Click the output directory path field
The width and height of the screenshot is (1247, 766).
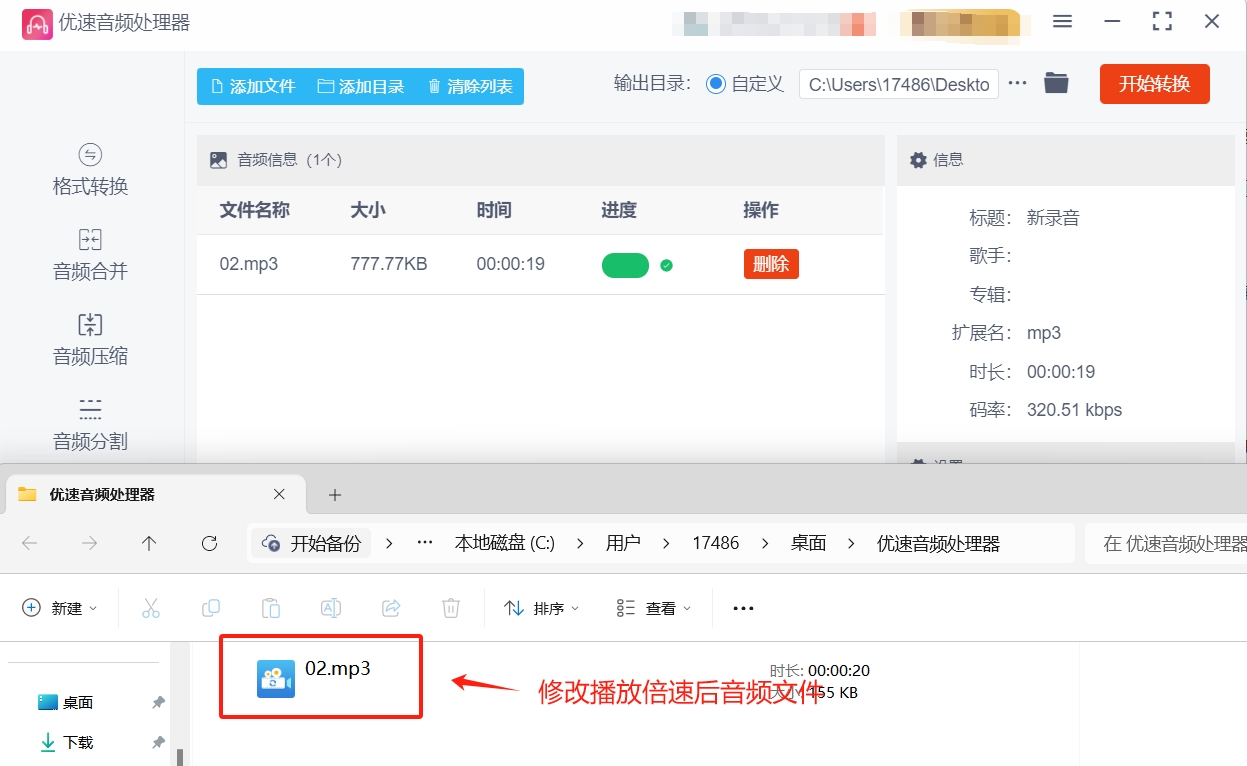[899, 85]
